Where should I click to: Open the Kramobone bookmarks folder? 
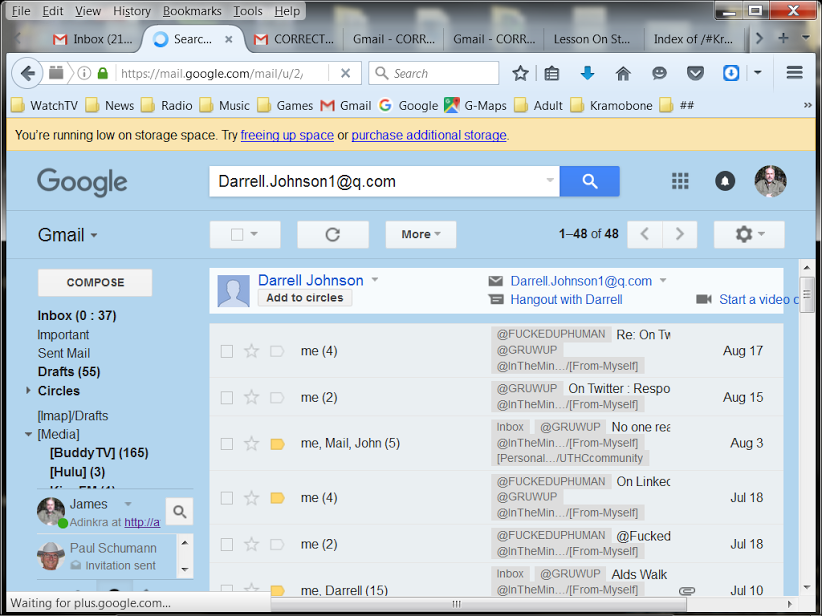pos(612,105)
